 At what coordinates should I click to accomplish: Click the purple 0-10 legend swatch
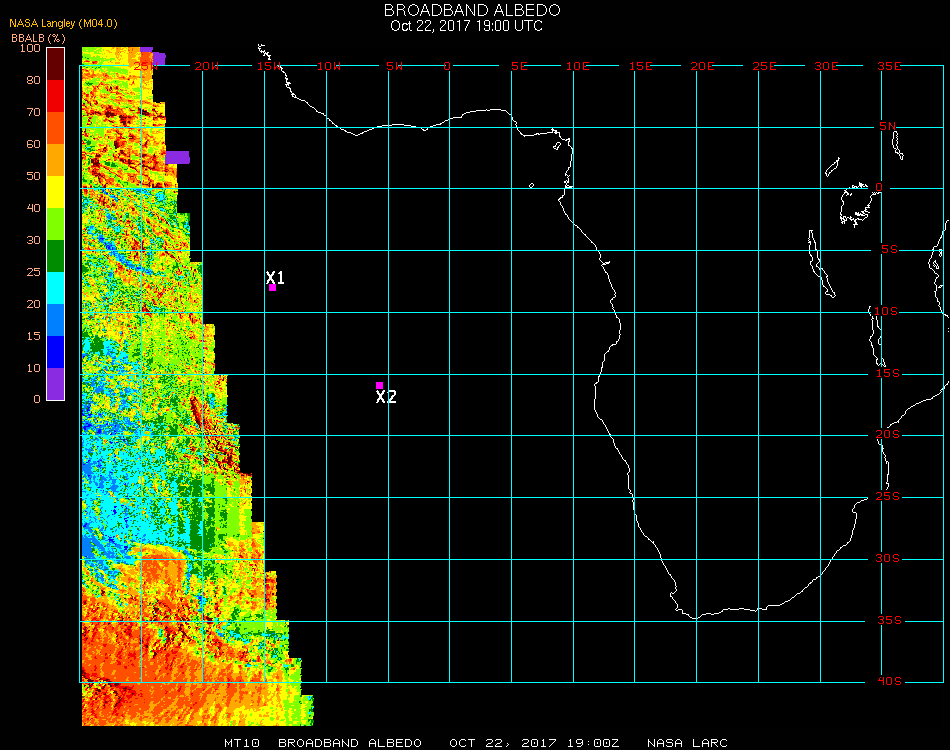pos(56,384)
